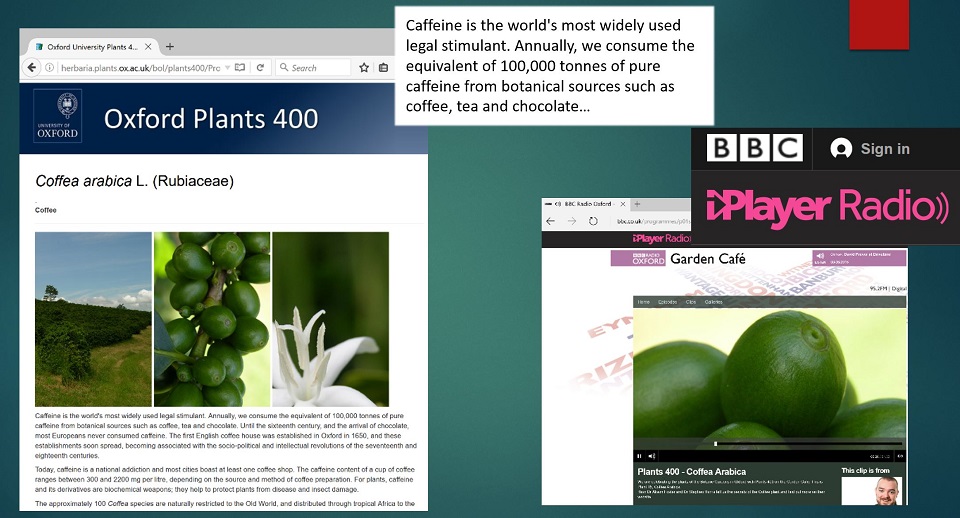Go forward in BBC browser window

click(572, 221)
